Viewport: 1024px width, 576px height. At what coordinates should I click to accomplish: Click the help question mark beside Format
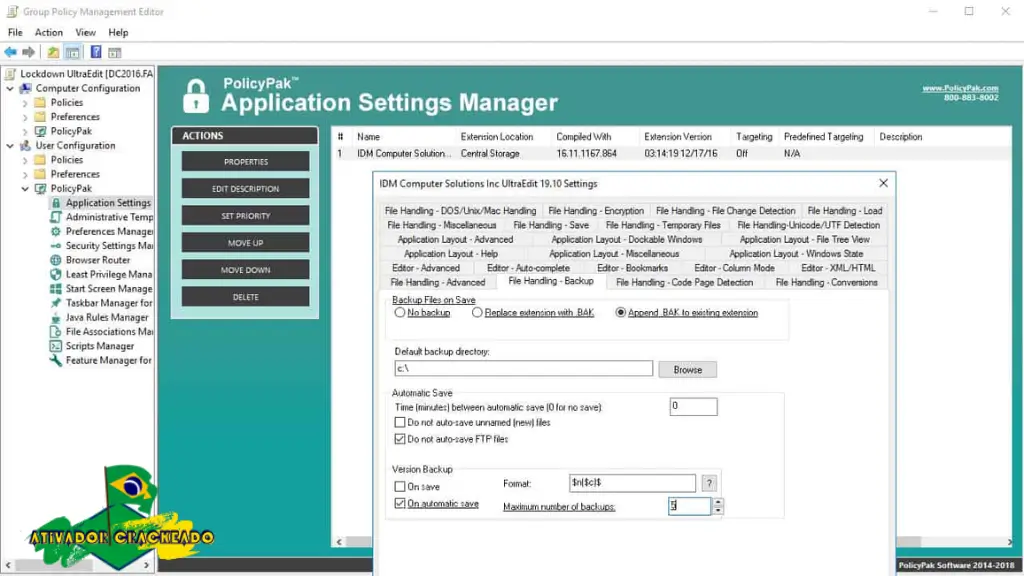(709, 483)
